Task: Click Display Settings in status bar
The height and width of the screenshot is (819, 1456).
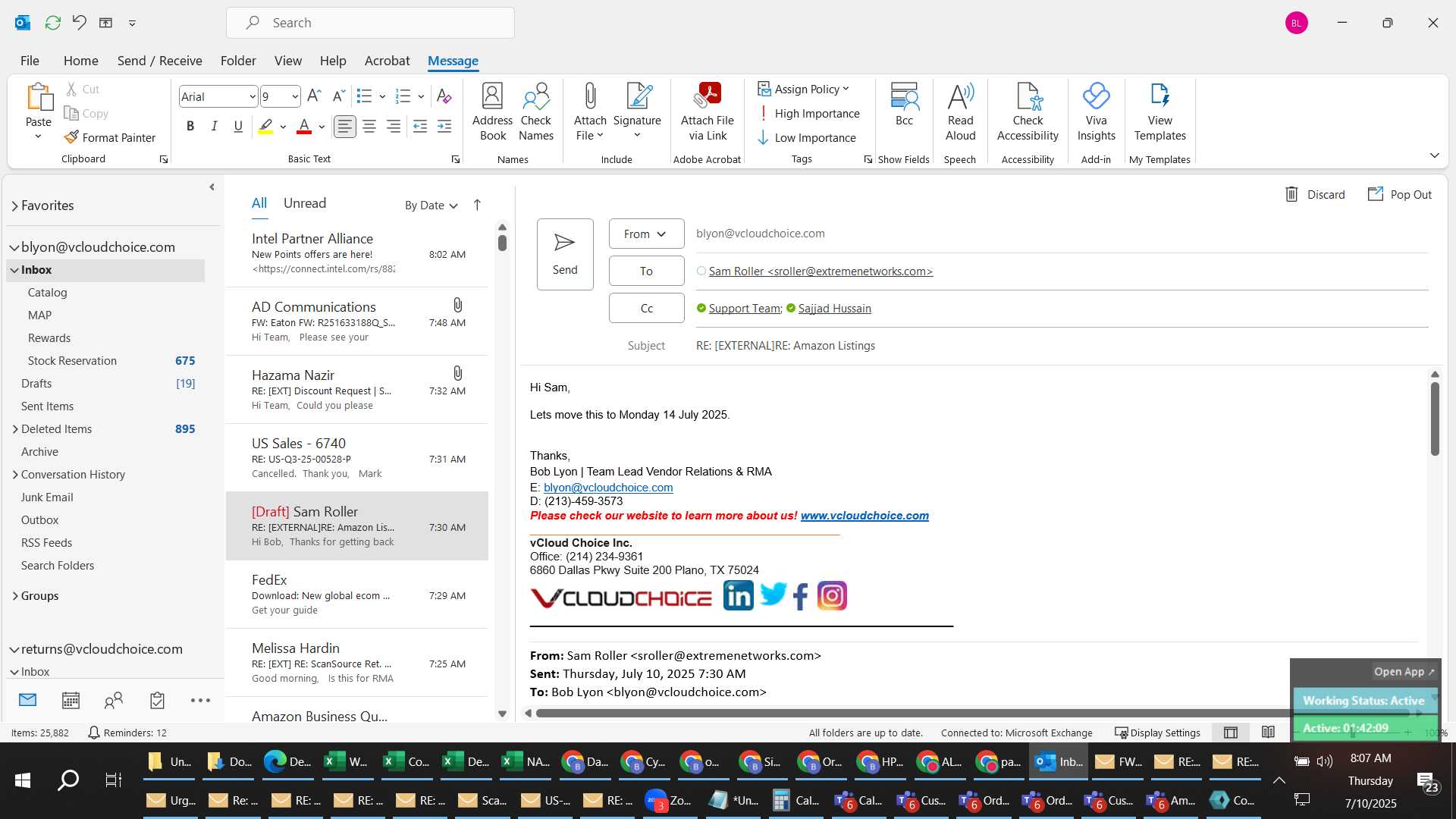Action: (1158, 733)
